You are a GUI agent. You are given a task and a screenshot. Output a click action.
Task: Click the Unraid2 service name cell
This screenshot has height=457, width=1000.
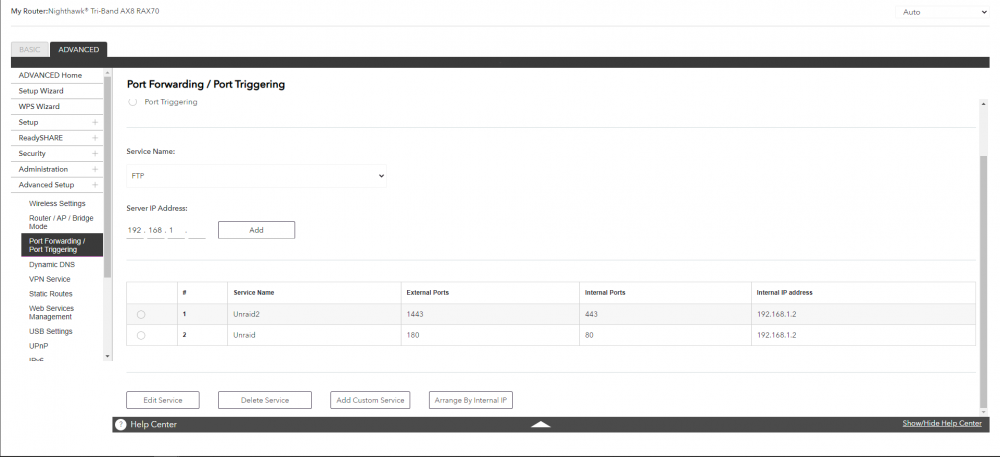click(314, 314)
